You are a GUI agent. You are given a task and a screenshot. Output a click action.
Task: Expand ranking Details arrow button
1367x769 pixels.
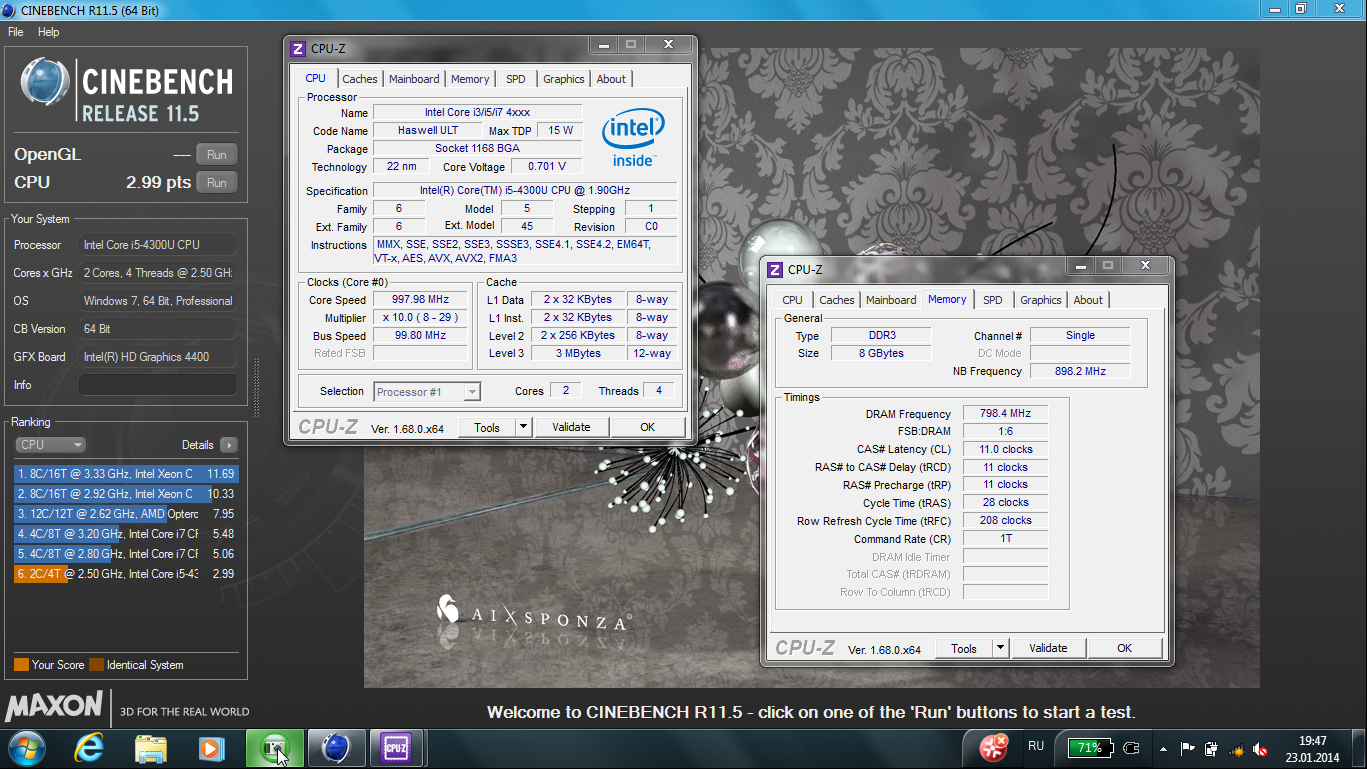(x=228, y=445)
